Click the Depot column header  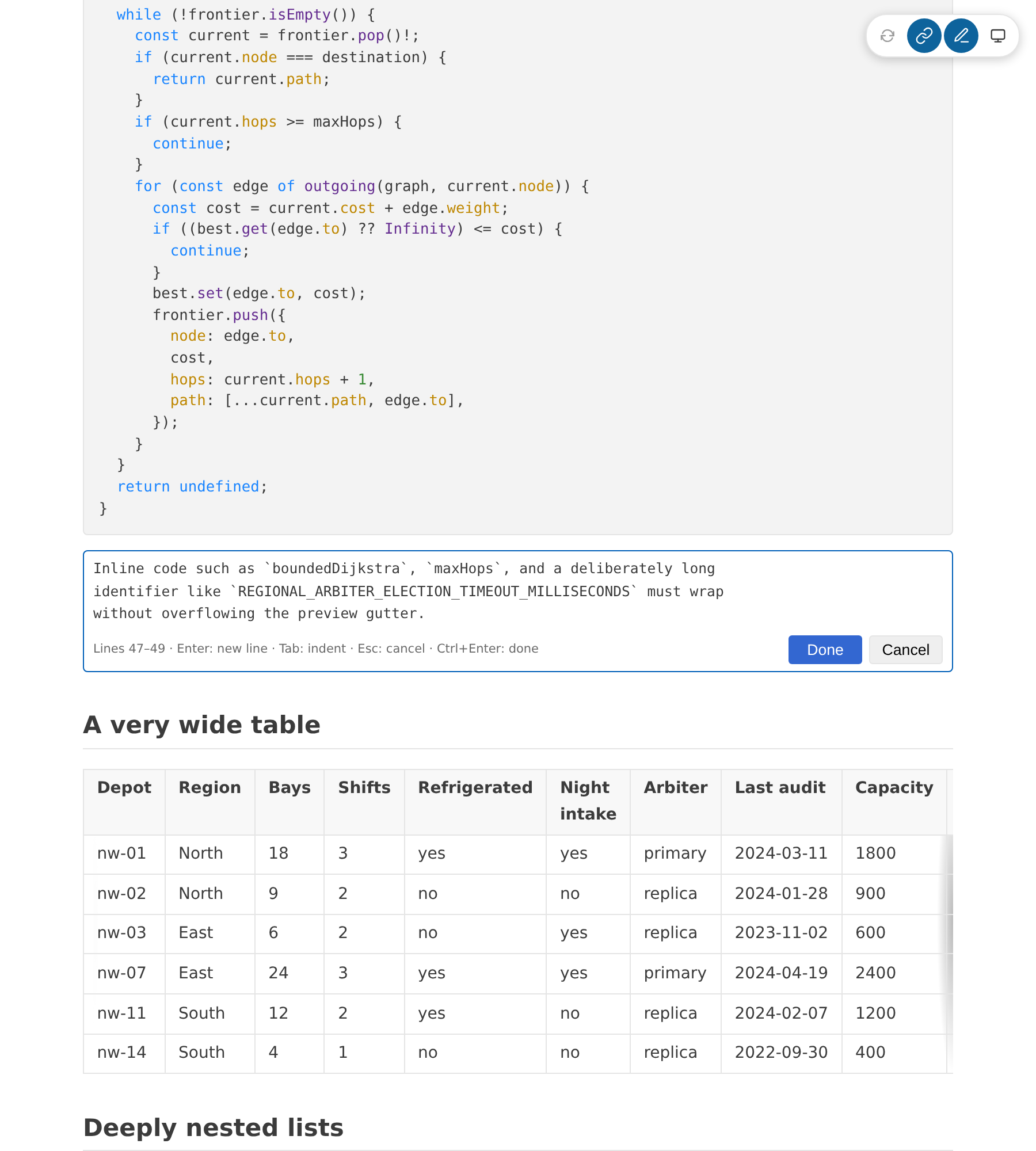click(124, 802)
